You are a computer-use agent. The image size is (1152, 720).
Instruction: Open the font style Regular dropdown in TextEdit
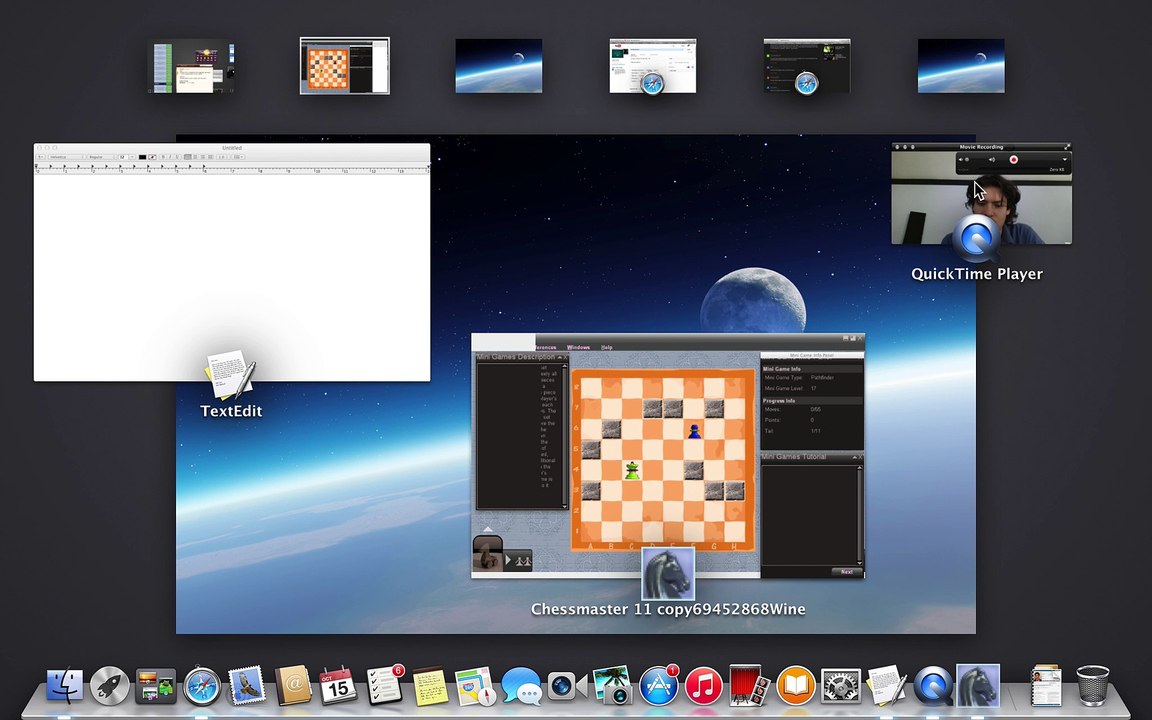tap(101, 157)
